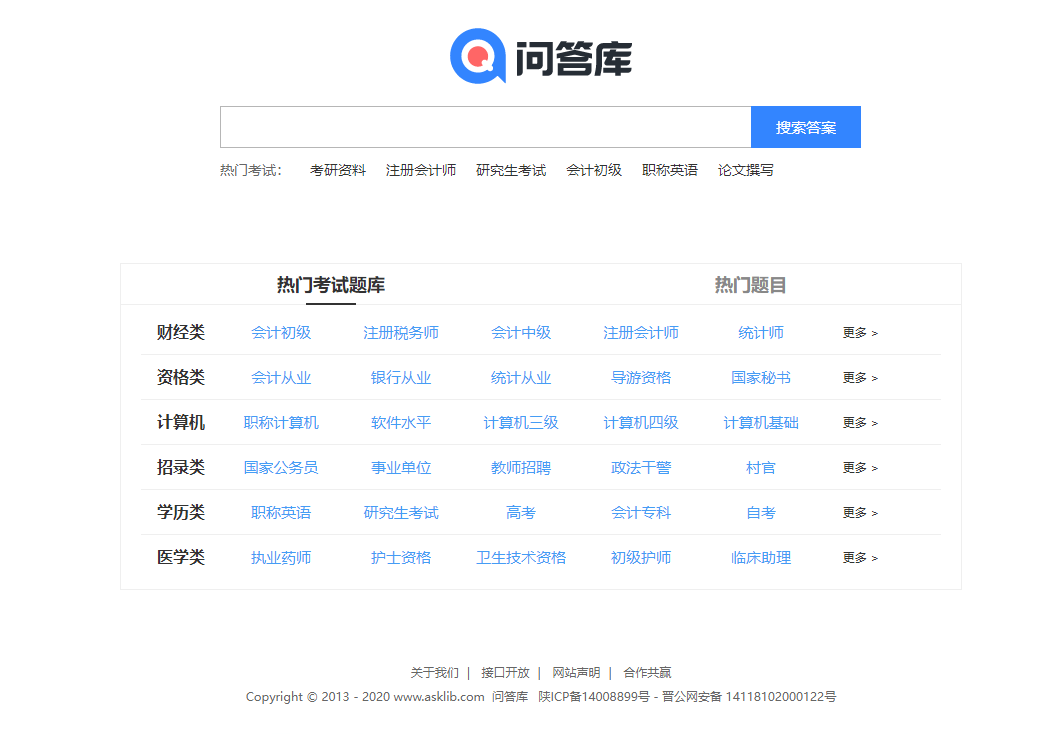Open the 计算机基础 question bank
This screenshot has width=1050, height=738.
761,423
